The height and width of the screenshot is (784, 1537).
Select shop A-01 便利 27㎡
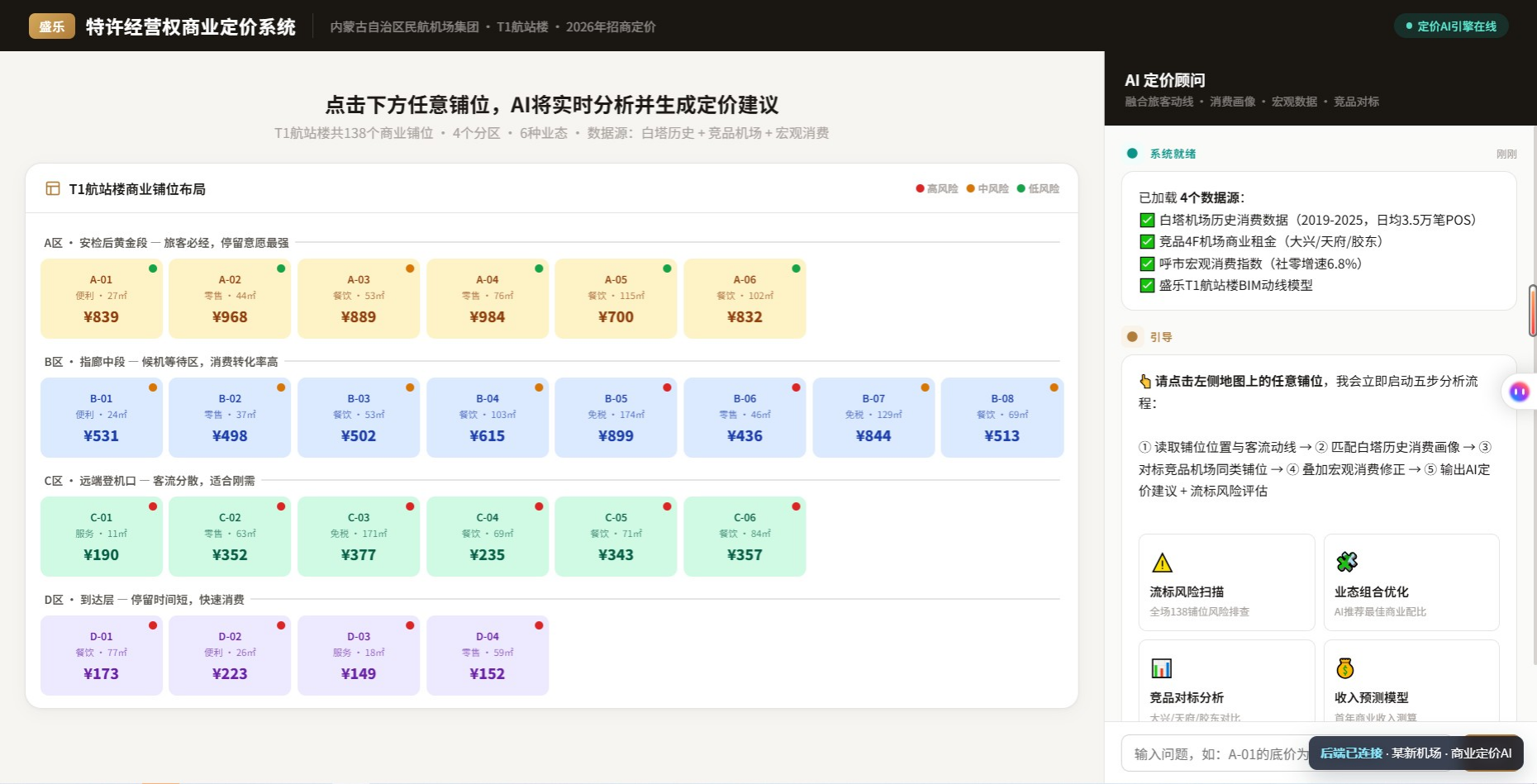pyautogui.click(x=102, y=298)
